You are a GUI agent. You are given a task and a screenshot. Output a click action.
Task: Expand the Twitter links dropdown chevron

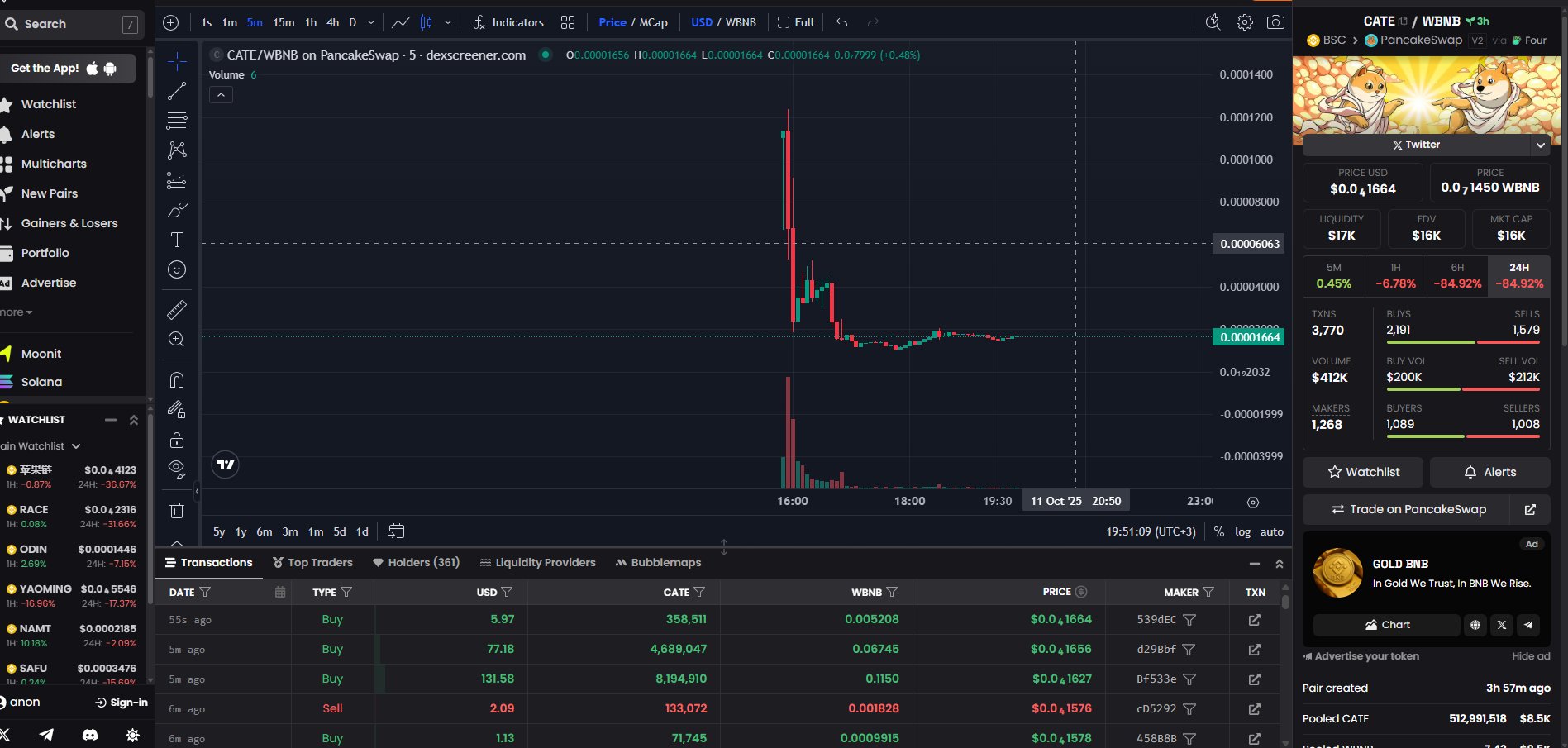click(x=1540, y=145)
